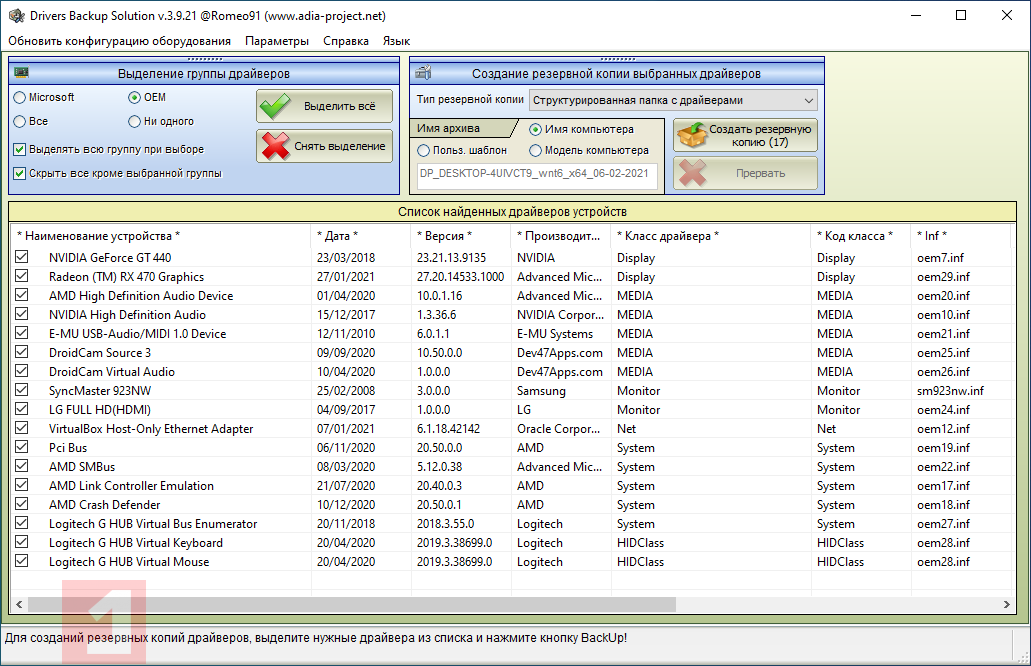
Task: Click the Снять выделение button
Action: tap(325, 146)
